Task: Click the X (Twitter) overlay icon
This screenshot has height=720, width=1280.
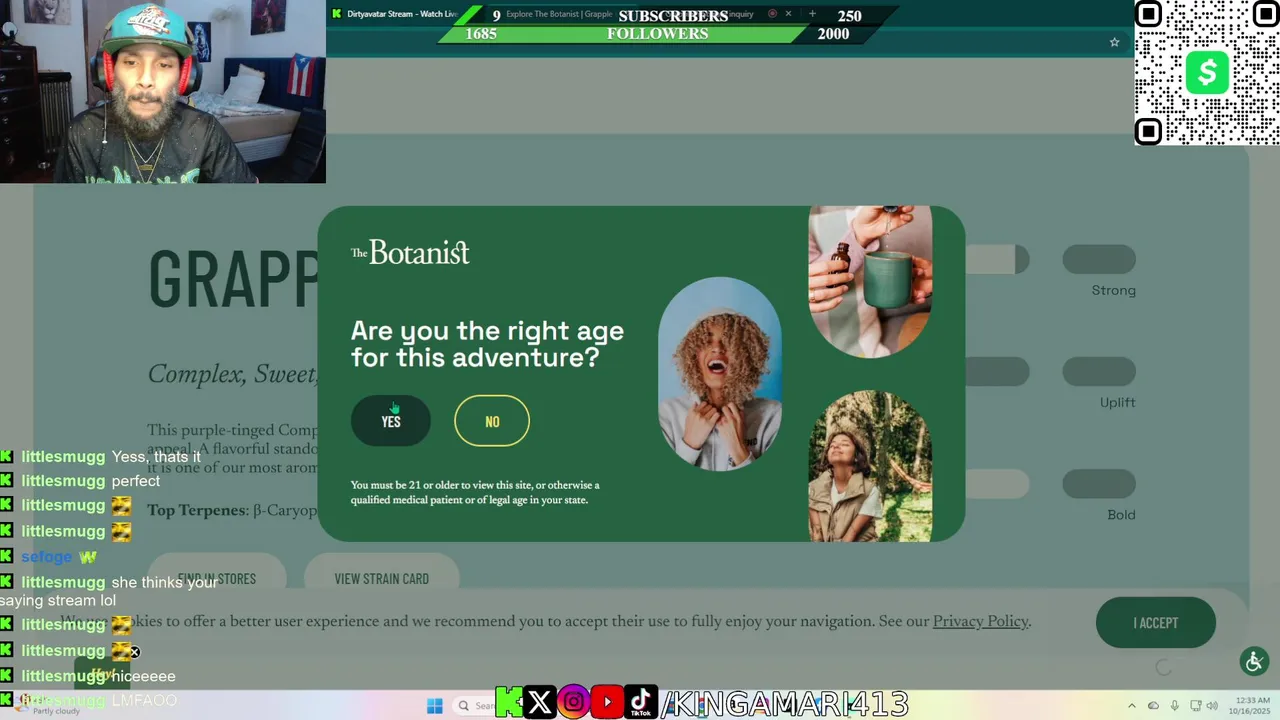Action: tap(539, 703)
